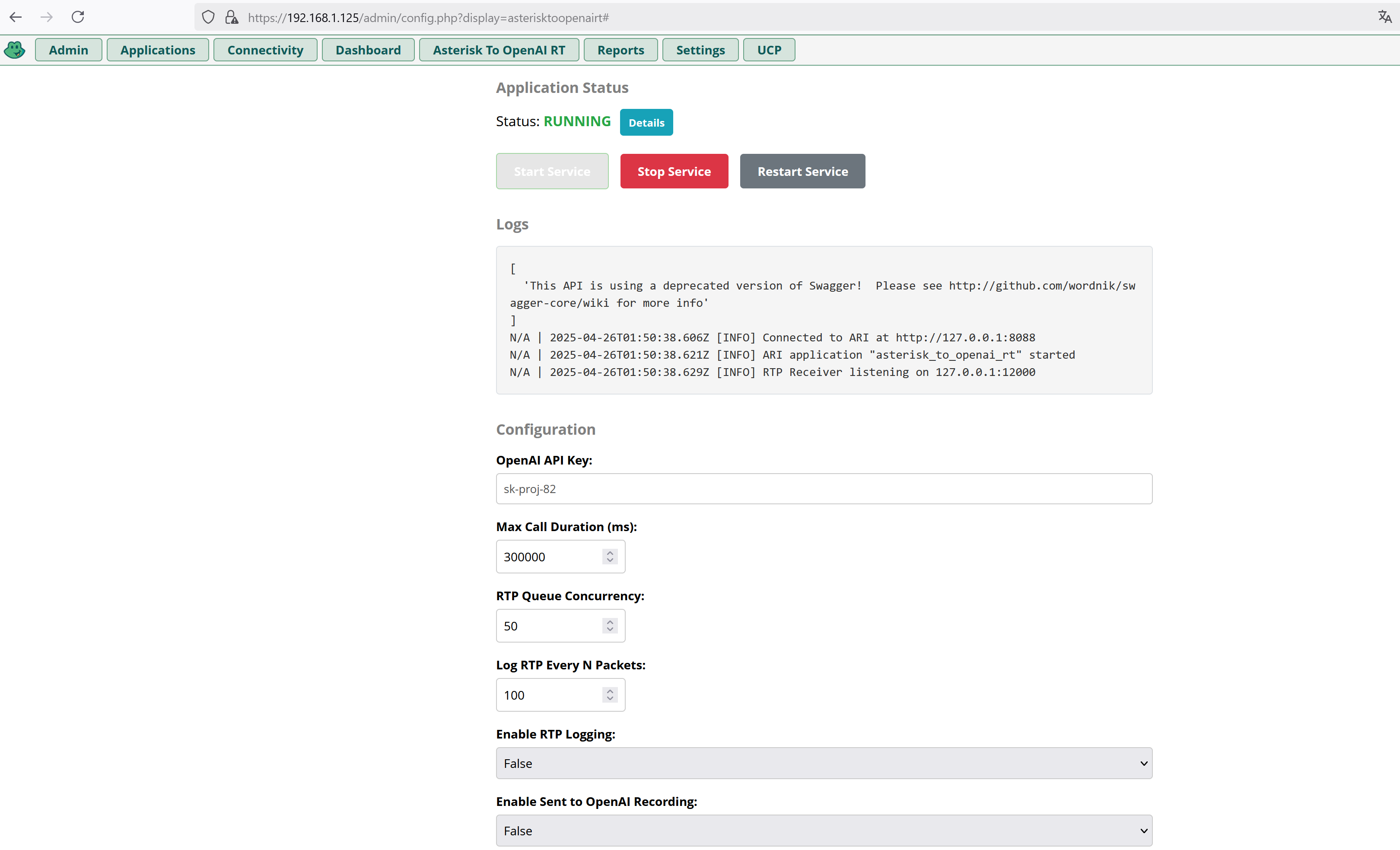Increase RTP Queue Concurrency value
This screenshot has width=1400, height=850.
610,622
